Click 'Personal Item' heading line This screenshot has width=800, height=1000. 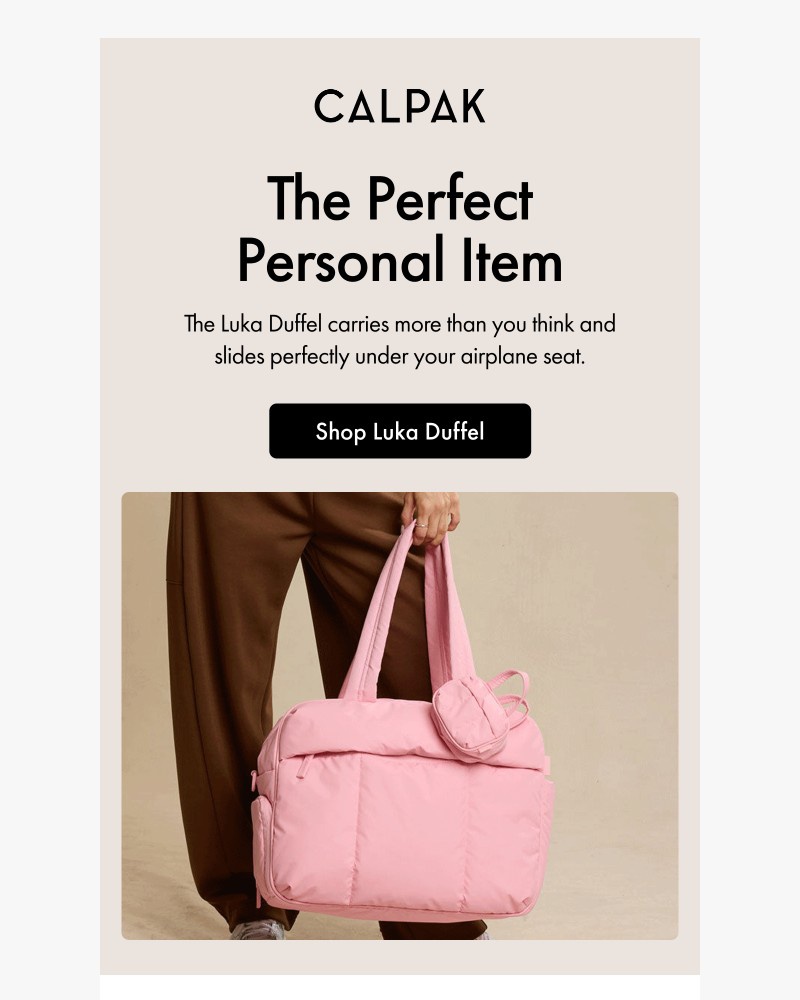click(399, 260)
